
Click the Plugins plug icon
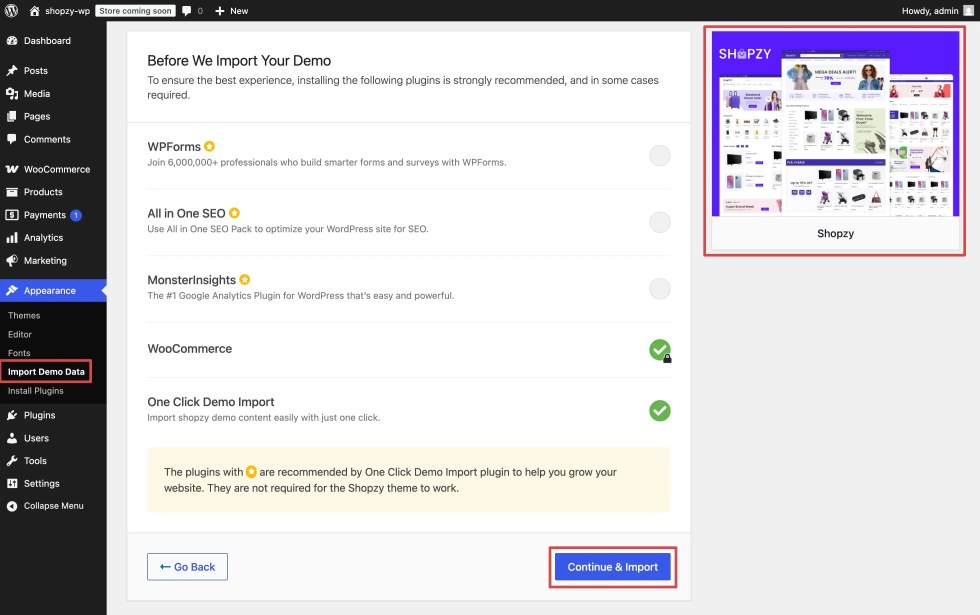(x=12, y=415)
